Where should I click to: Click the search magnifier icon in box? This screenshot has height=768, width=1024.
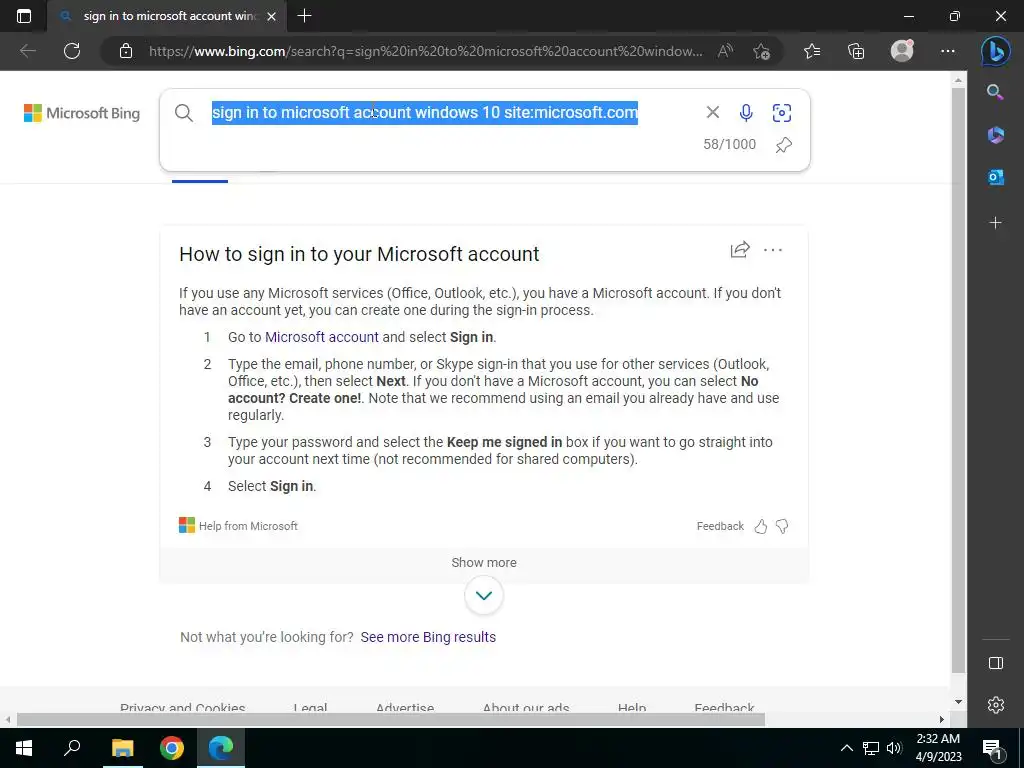[184, 113]
